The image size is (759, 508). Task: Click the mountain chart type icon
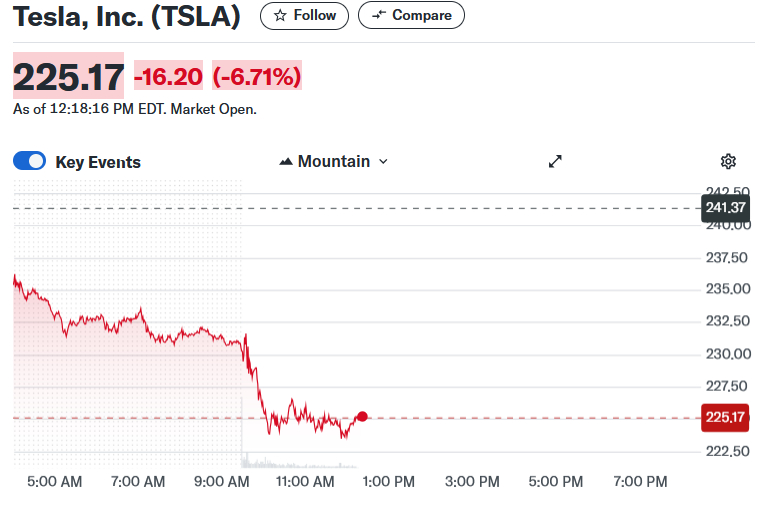coord(286,162)
